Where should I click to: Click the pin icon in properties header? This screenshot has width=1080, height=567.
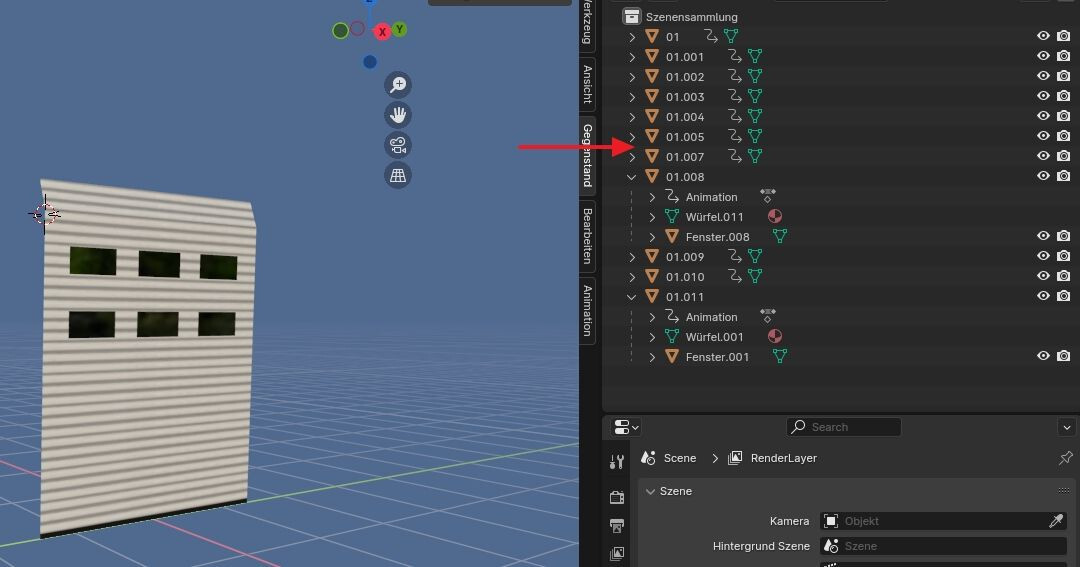click(x=1066, y=457)
